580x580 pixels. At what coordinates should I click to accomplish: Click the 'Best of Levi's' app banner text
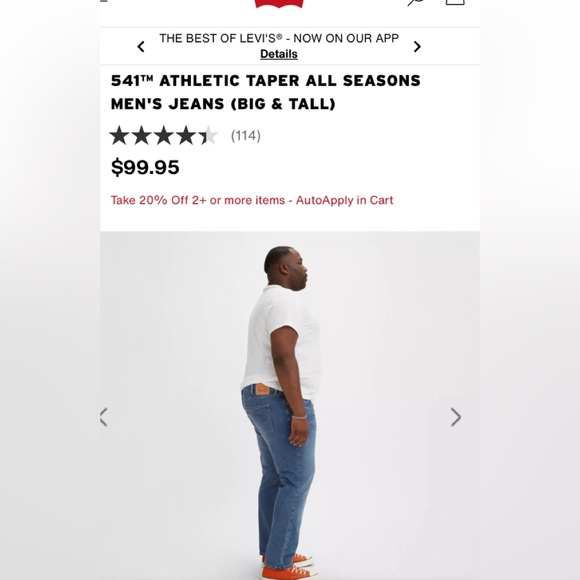tap(279, 38)
